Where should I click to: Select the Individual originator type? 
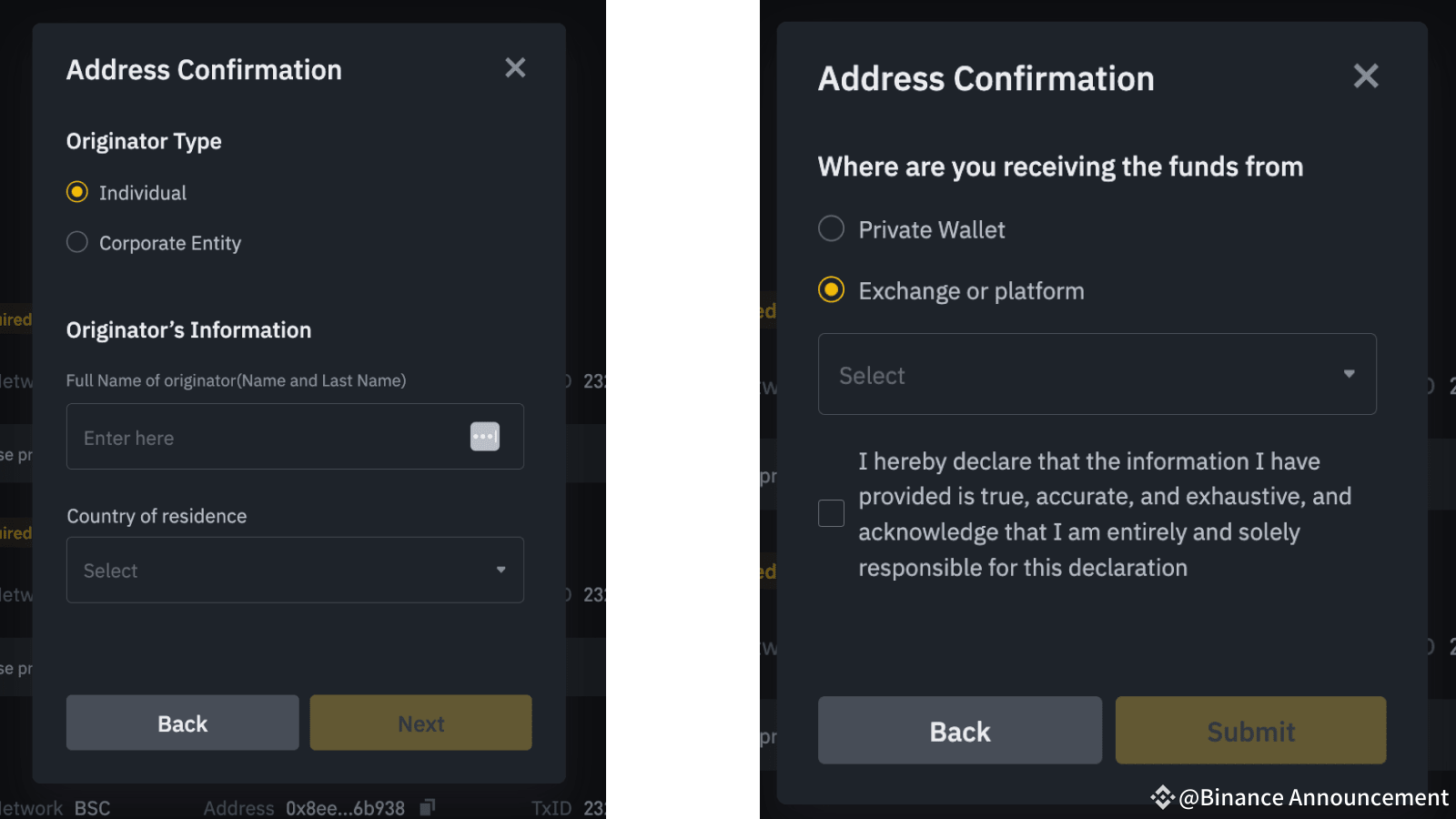point(76,192)
